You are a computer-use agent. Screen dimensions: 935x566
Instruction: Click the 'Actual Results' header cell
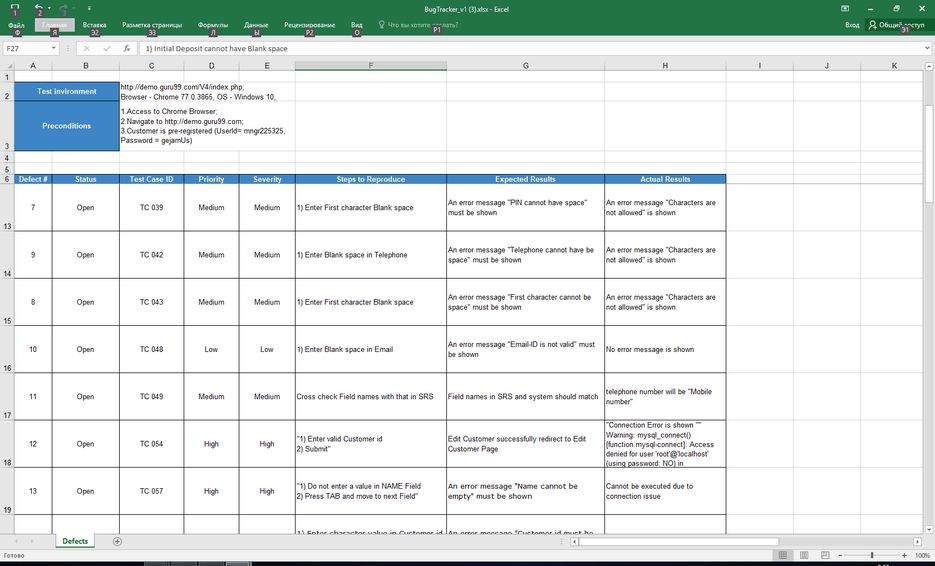(x=665, y=179)
